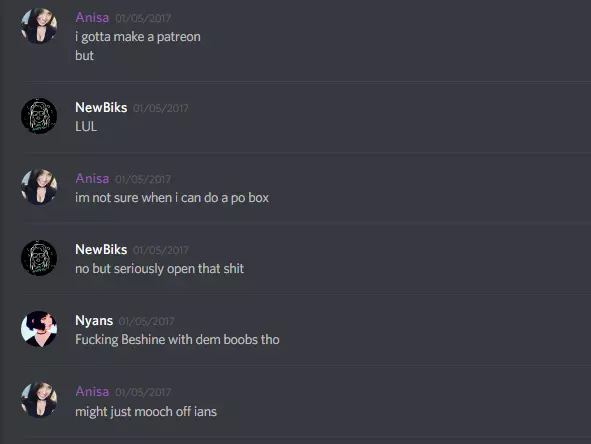Click the timestamp next to Nyans
This screenshot has width=591, height=444.
(x=146, y=322)
